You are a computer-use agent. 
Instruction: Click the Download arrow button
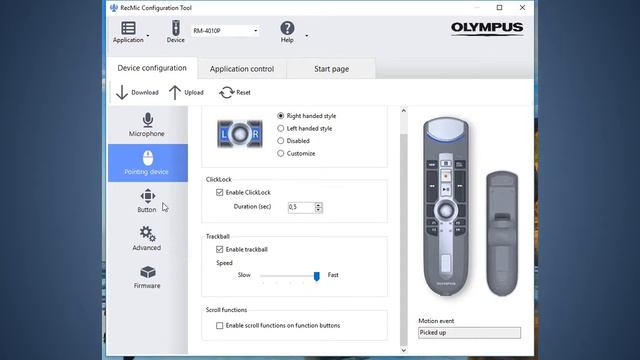click(122, 92)
